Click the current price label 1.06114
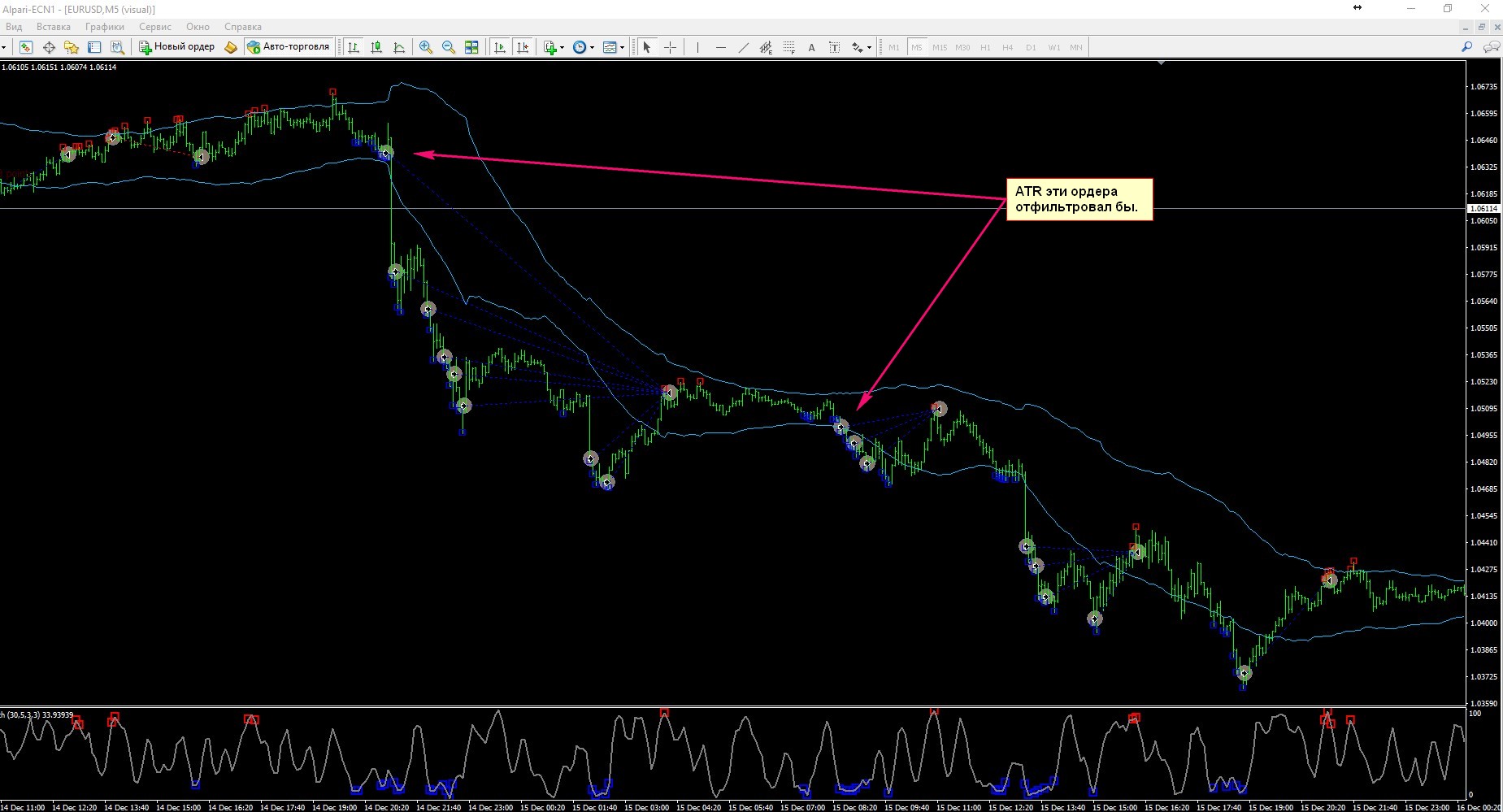The image size is (1503, 812). (x=1484, y=209)
